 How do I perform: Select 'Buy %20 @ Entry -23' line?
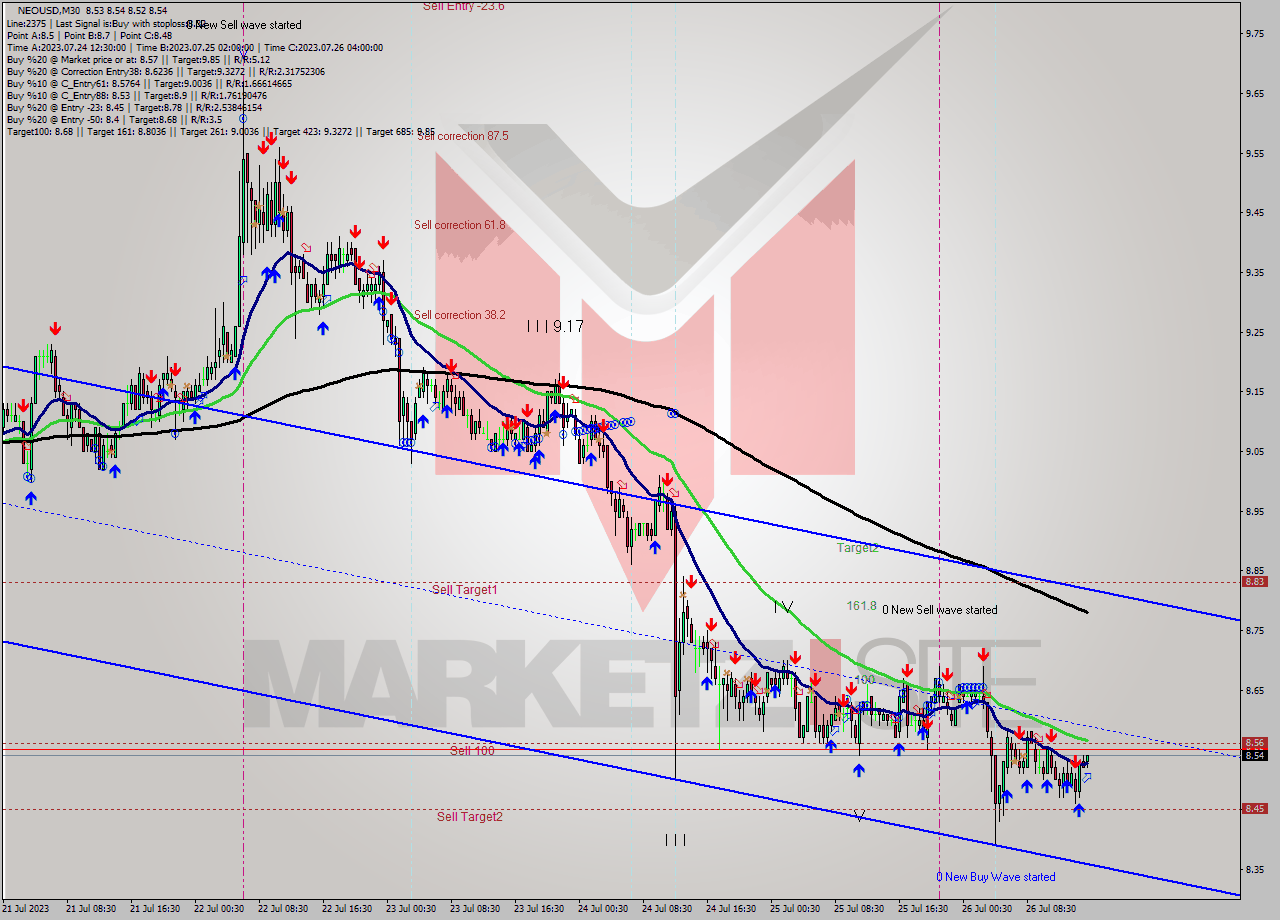click(x=134, y=108)
